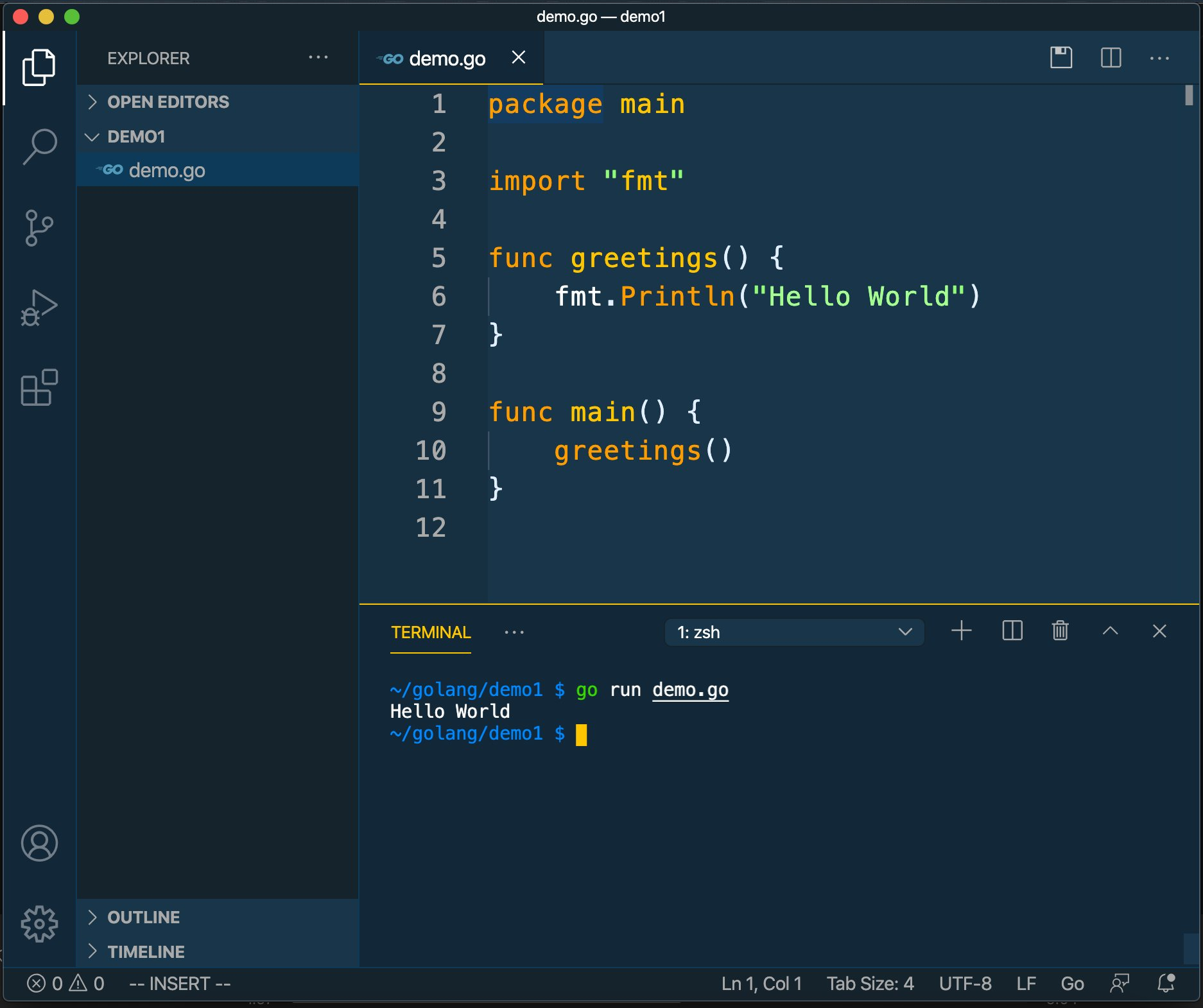Viewport: 1203px width, 1008px height.
Task: Change the Go language mode
Action: pyautogui.click(x=1072, y=984)
